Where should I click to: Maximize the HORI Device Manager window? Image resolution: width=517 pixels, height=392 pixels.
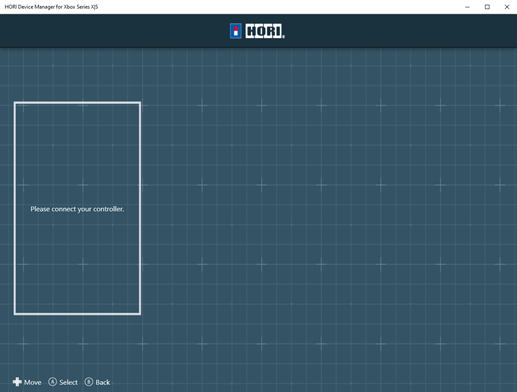[487, 7]
